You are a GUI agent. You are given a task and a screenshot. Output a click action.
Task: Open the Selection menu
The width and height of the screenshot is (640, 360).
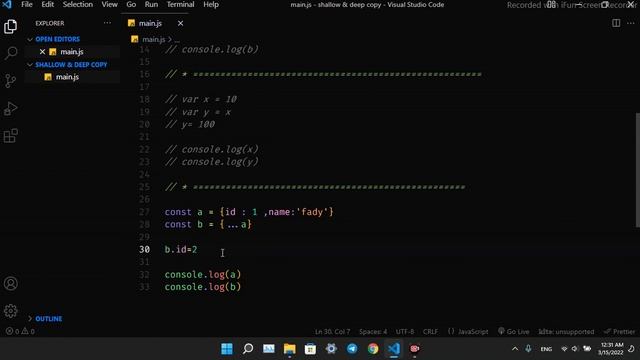pos(78,4)
